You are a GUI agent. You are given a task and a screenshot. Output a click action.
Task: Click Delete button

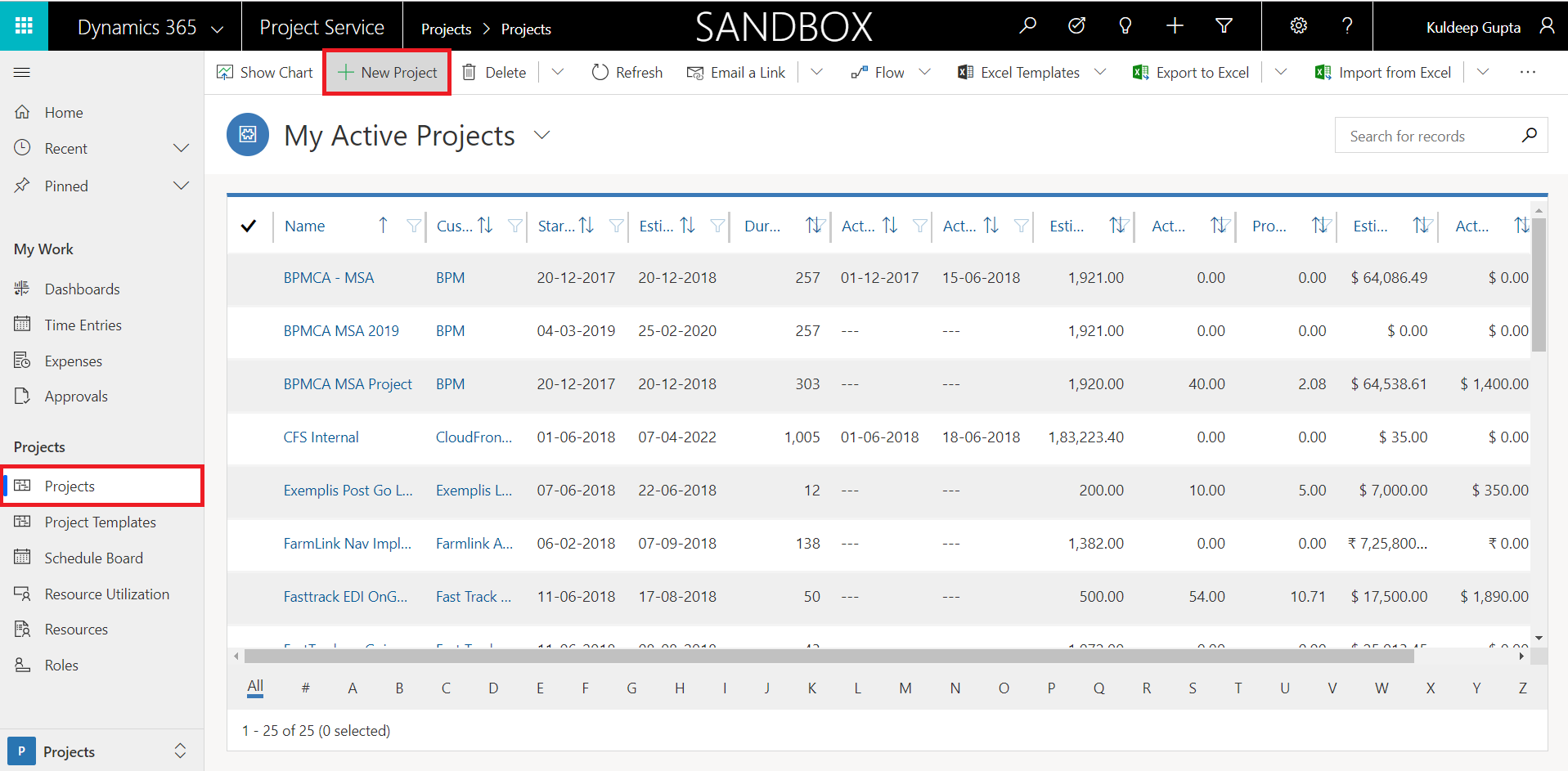click(494, 73)
